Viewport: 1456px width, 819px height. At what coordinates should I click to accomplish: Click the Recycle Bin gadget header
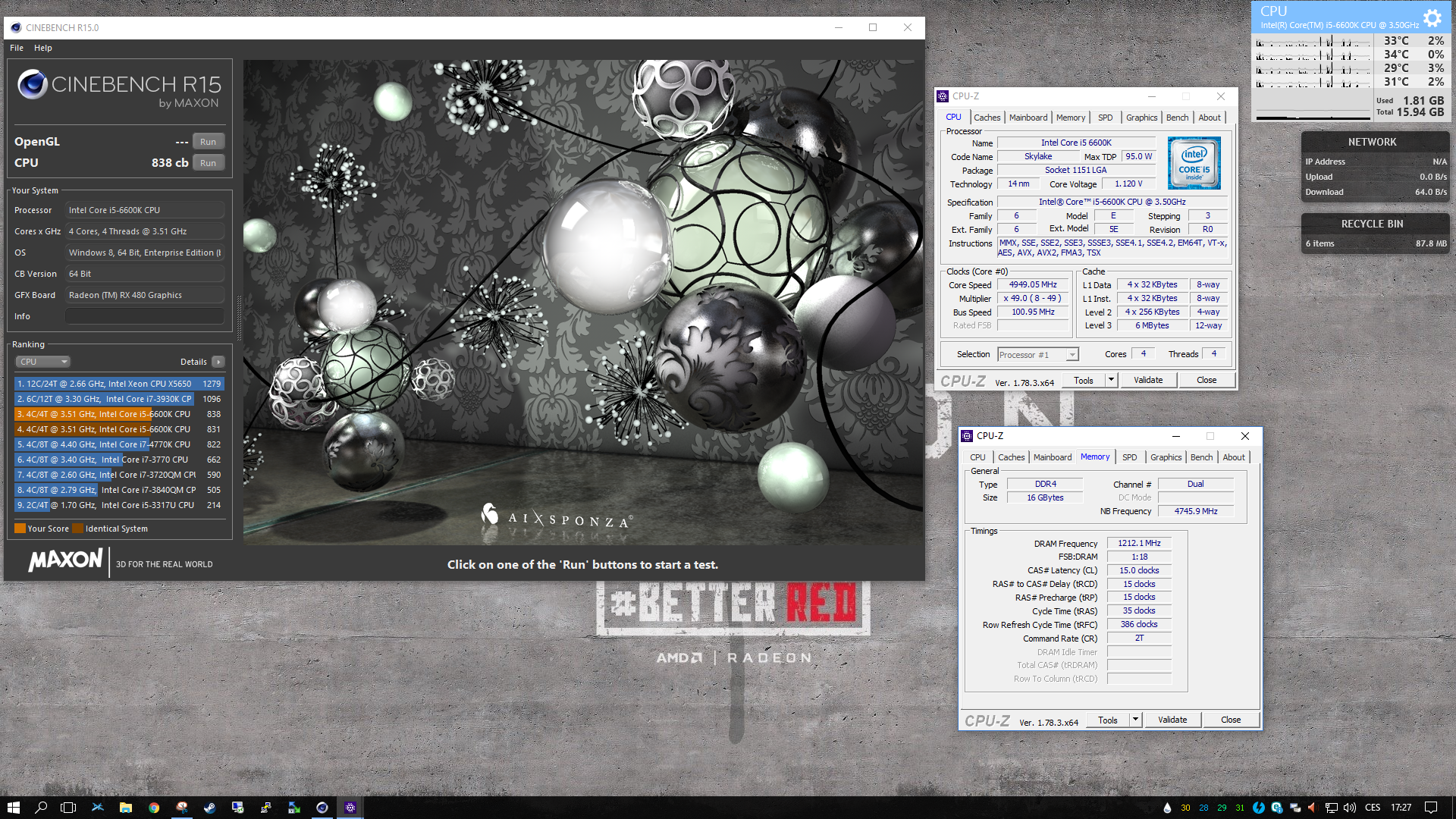point(1373,224)
